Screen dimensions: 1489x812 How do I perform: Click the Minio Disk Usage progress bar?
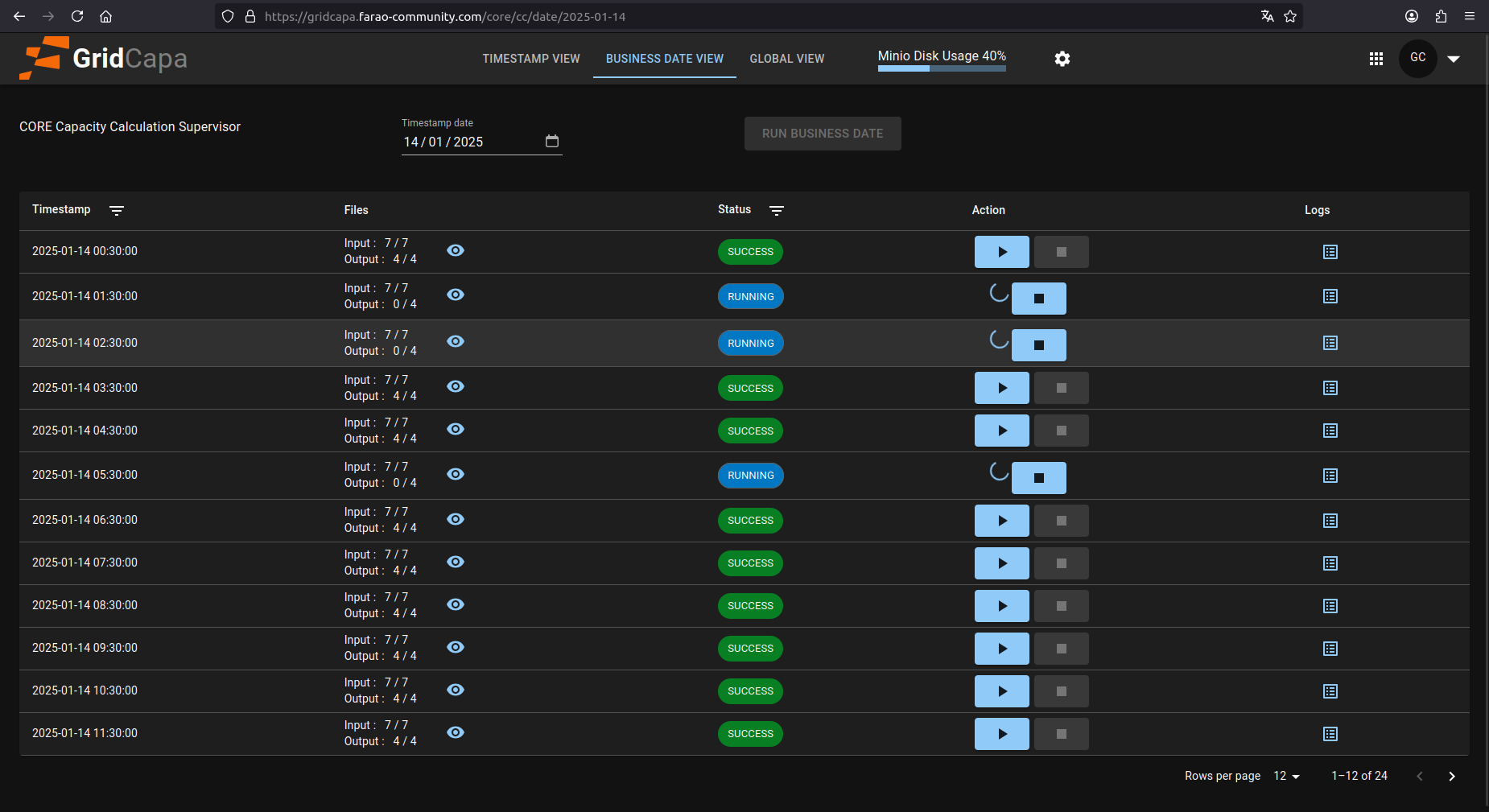pos(942,68)
